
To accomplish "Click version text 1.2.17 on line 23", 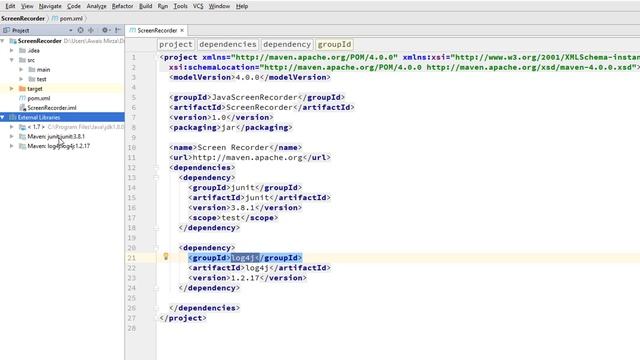I will [x=245, y=278].
